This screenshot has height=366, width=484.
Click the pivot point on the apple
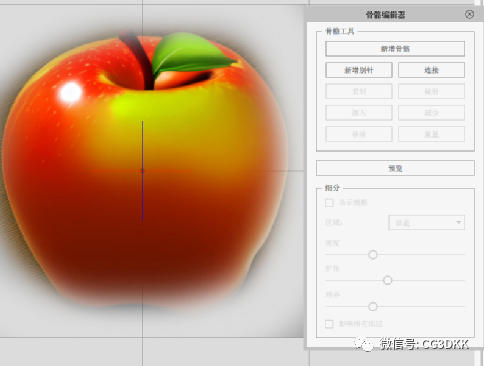coord(143,171)
